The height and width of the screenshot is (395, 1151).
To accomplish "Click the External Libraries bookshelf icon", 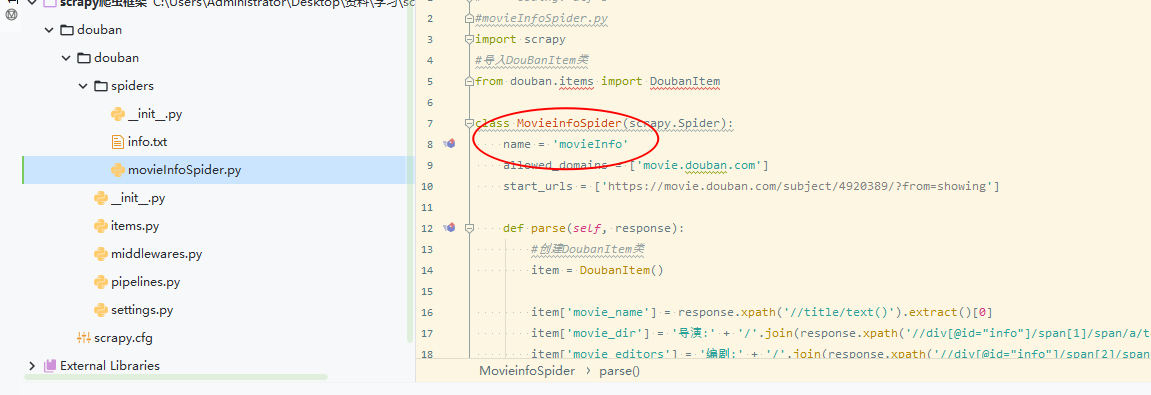I will pyautogui.click(x=50, y=366).
